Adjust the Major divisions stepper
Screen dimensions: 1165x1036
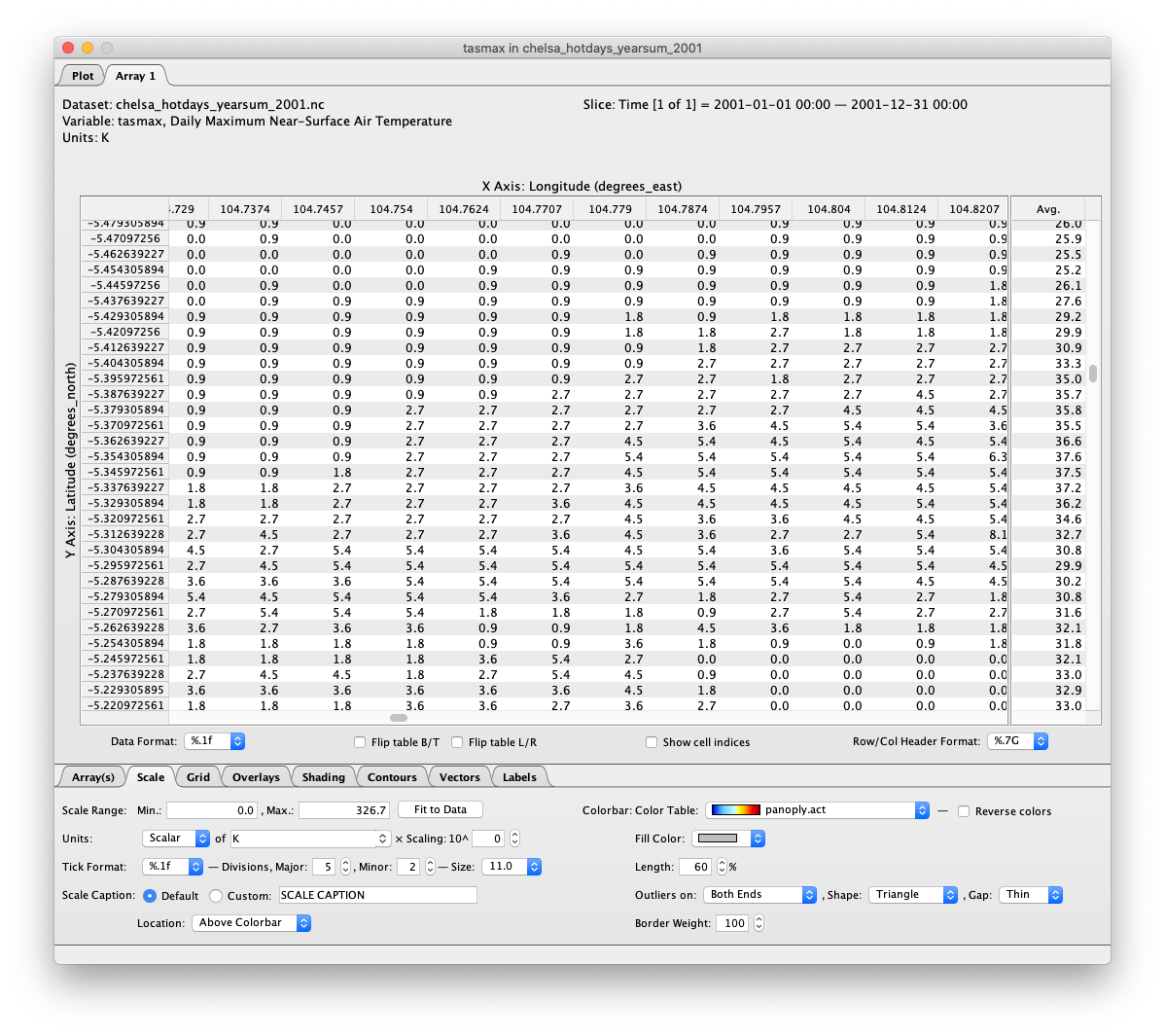coord(345,867)
